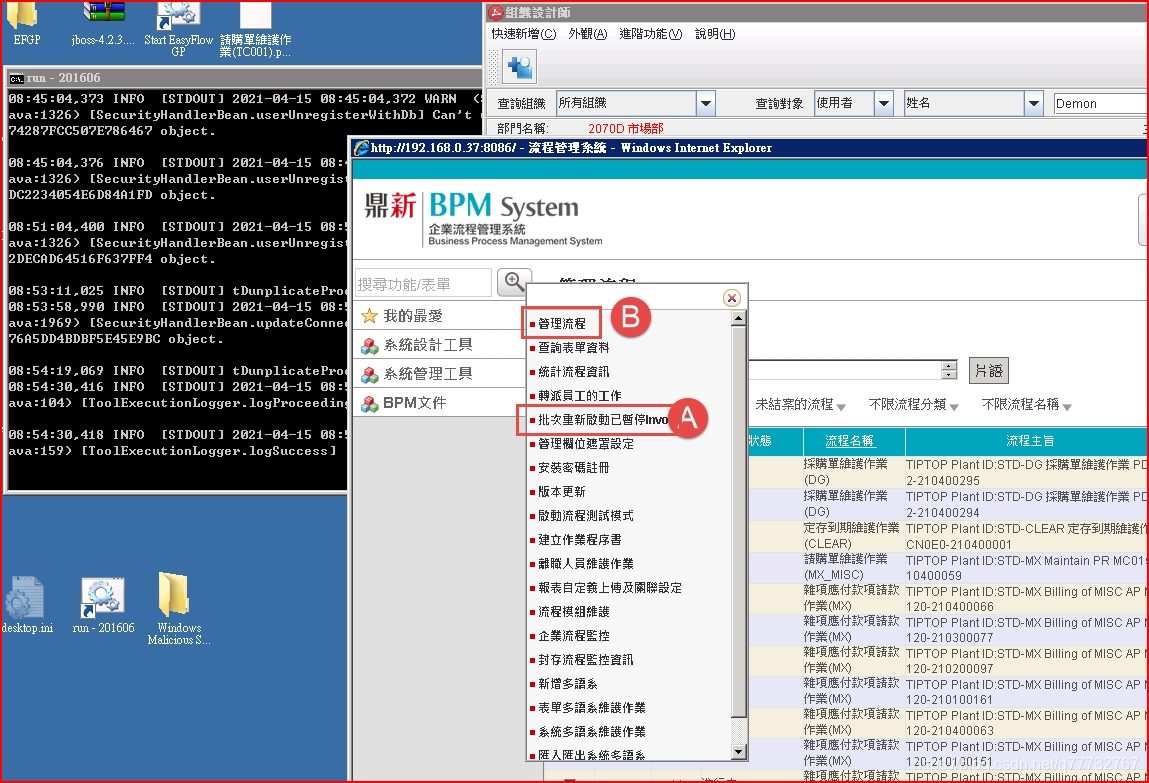Open 快速新增(C) menu in 組織設計師
1149x783 pixels.
pyautogui.click(x=523, y=34)
